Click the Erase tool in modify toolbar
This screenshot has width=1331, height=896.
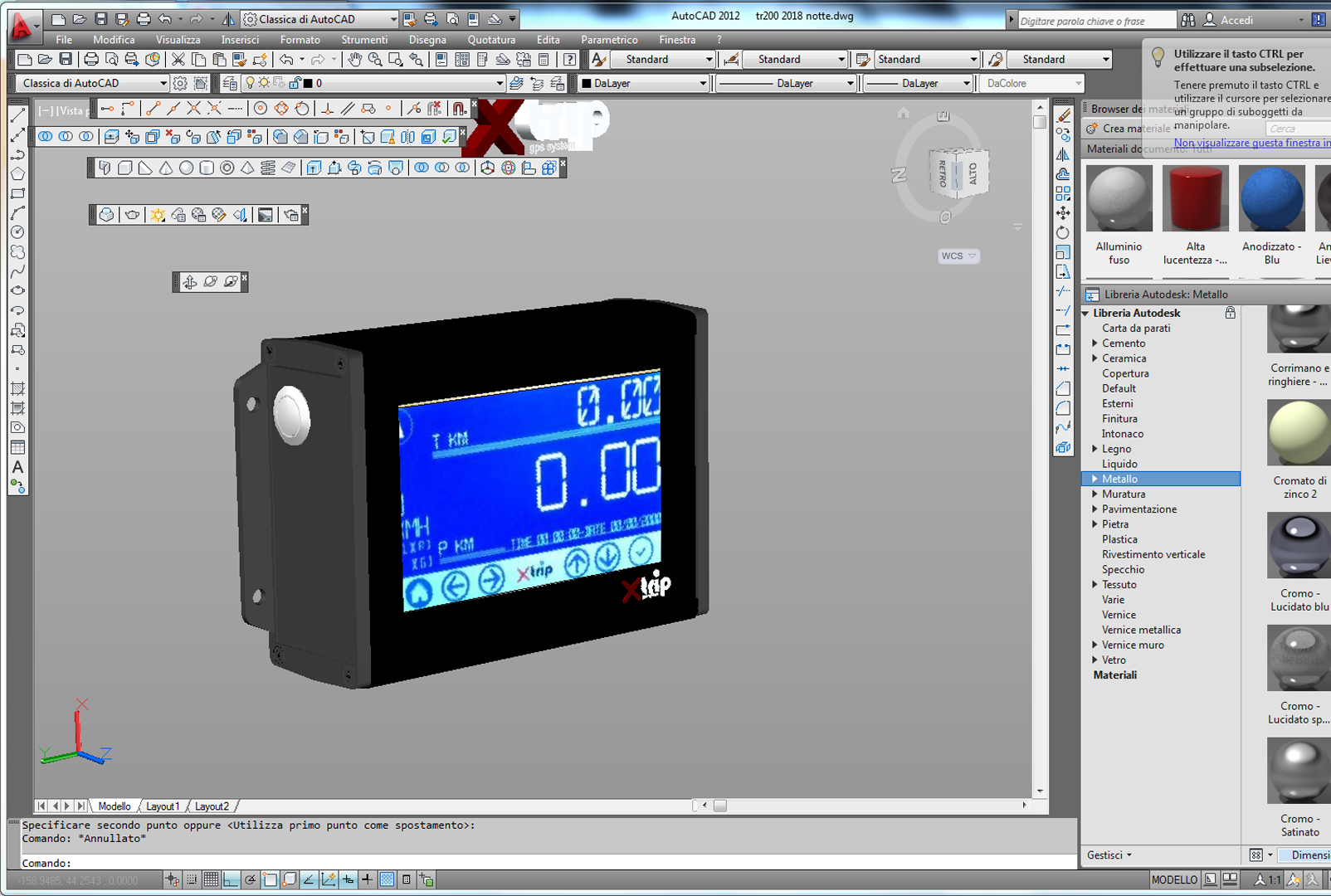pyautogui.click(x=1063, y=115)
